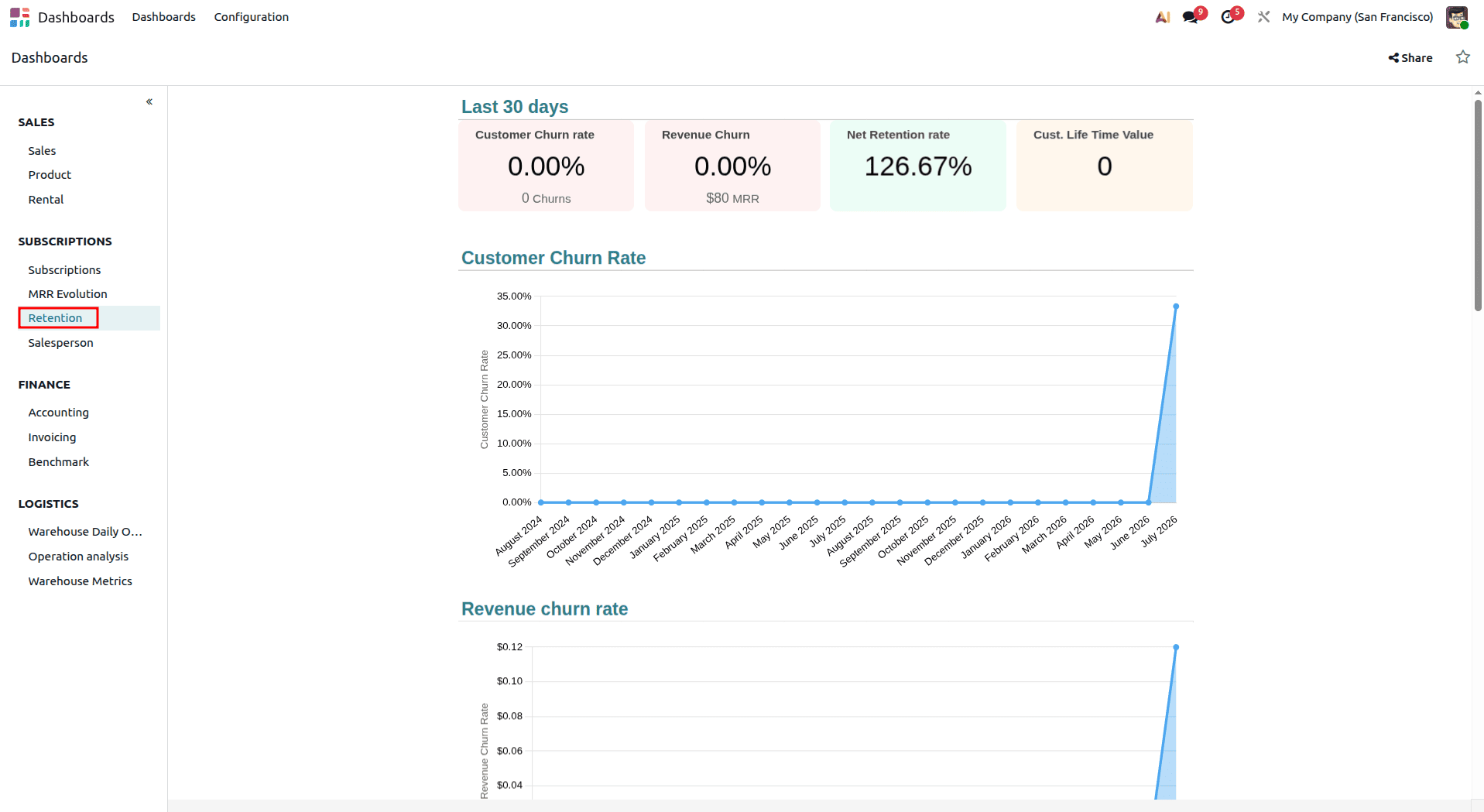Open the Product dashboard
Screen dimensions: 1484x812
tap(50, 175)
